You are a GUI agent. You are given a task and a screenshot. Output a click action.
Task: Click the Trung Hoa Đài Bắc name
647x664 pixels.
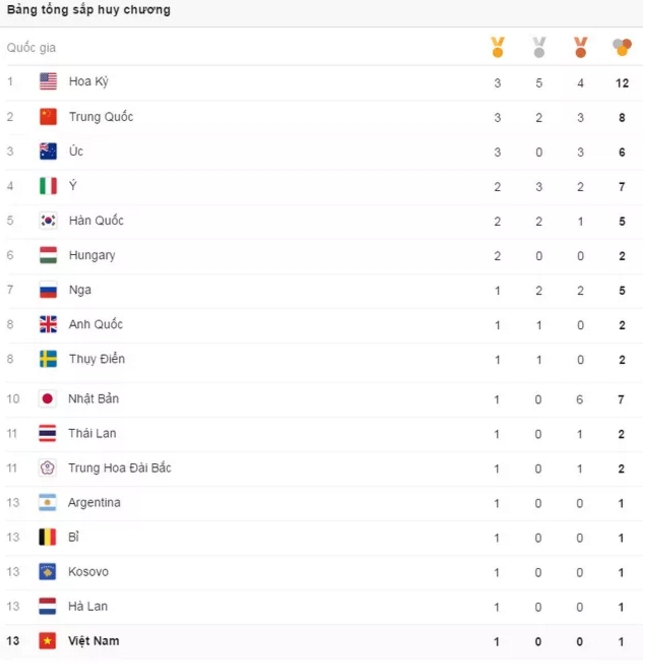point(119,468)
